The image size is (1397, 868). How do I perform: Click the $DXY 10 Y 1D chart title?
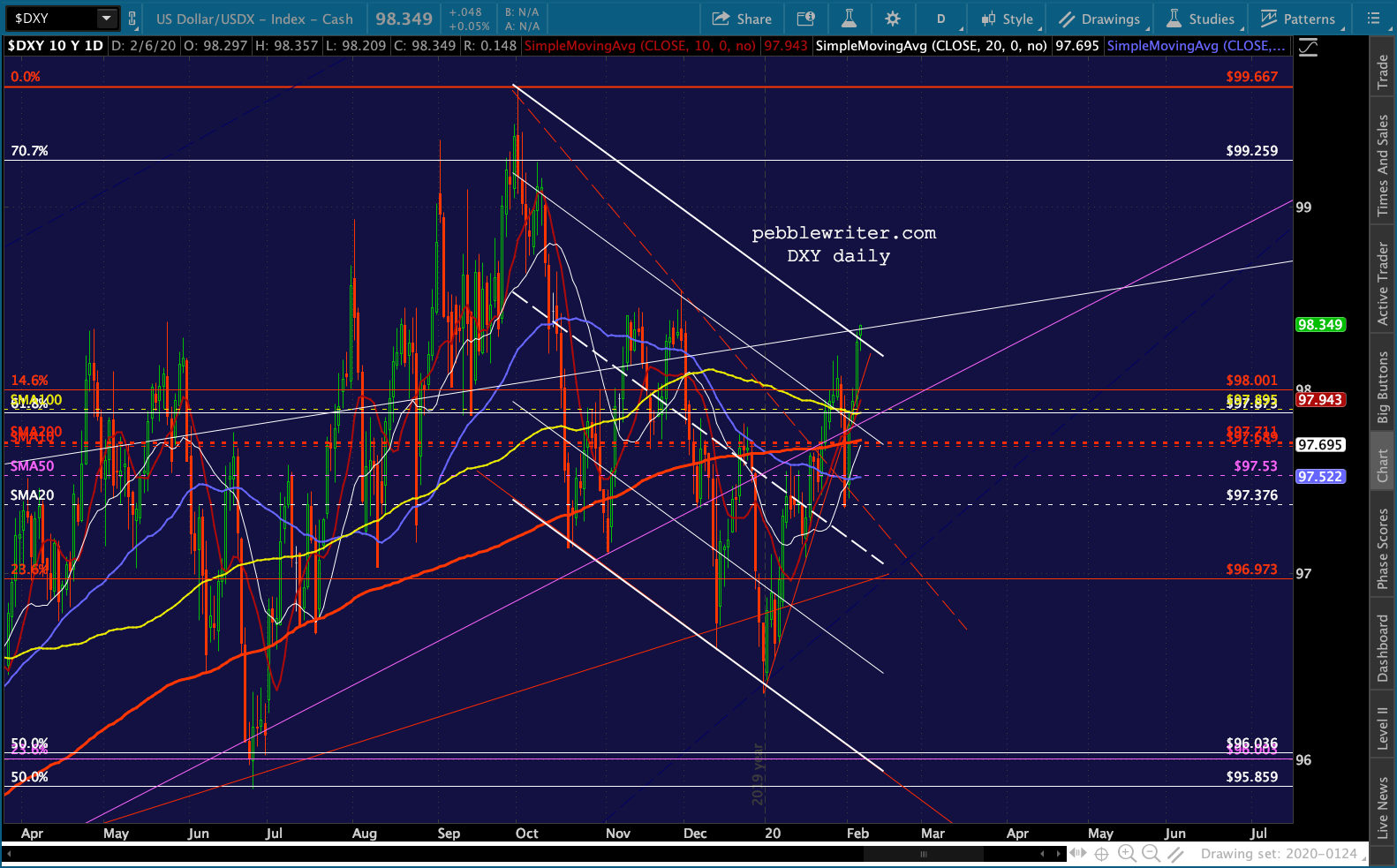point(56,46)
